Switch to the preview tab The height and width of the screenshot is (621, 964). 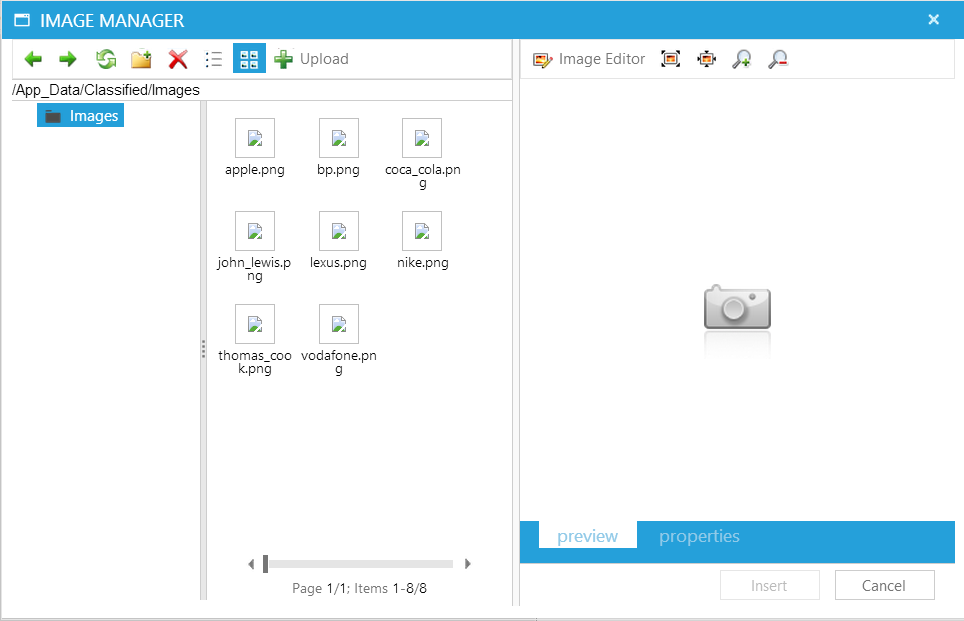pos(588,536)
